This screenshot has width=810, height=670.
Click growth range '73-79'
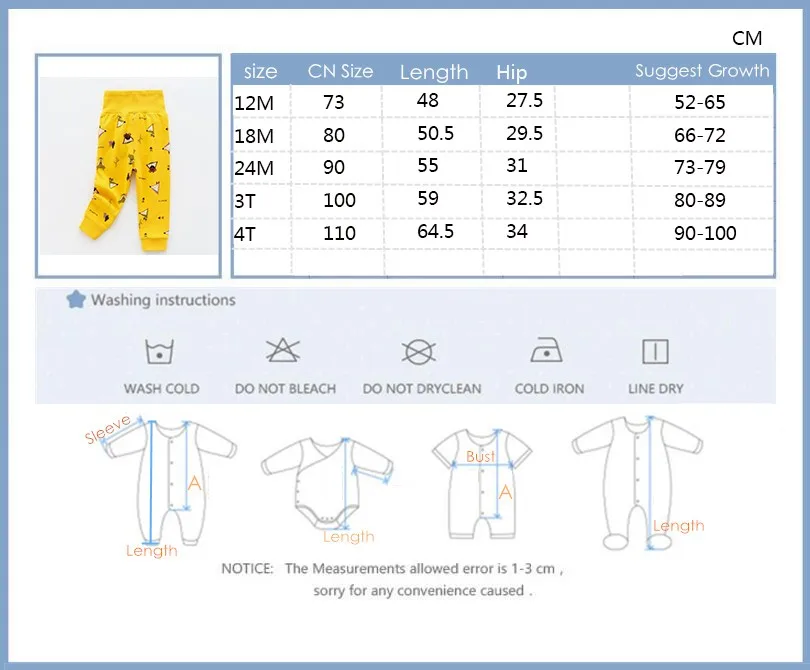tap(700, 167)
